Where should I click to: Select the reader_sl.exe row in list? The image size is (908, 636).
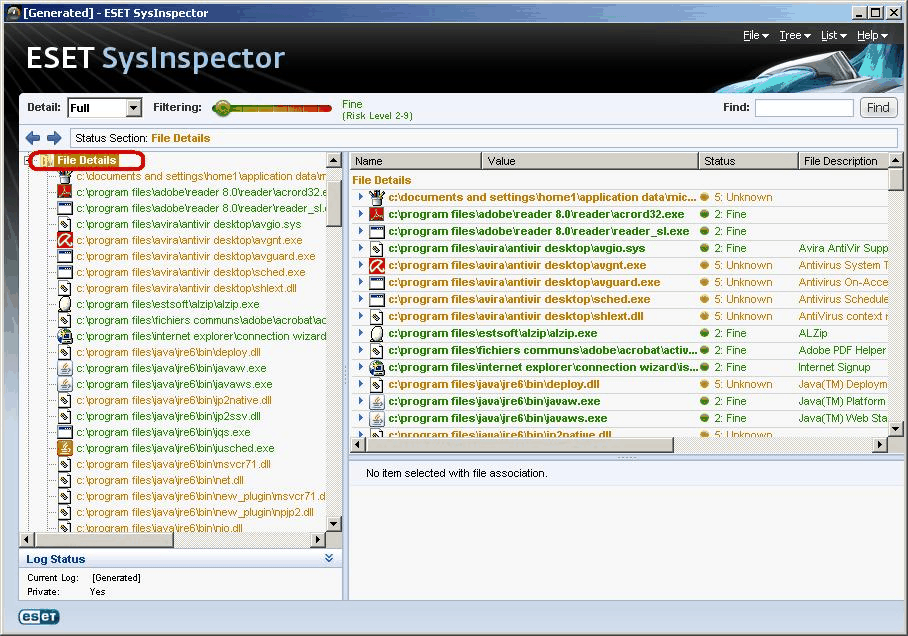tap(619, 231)
